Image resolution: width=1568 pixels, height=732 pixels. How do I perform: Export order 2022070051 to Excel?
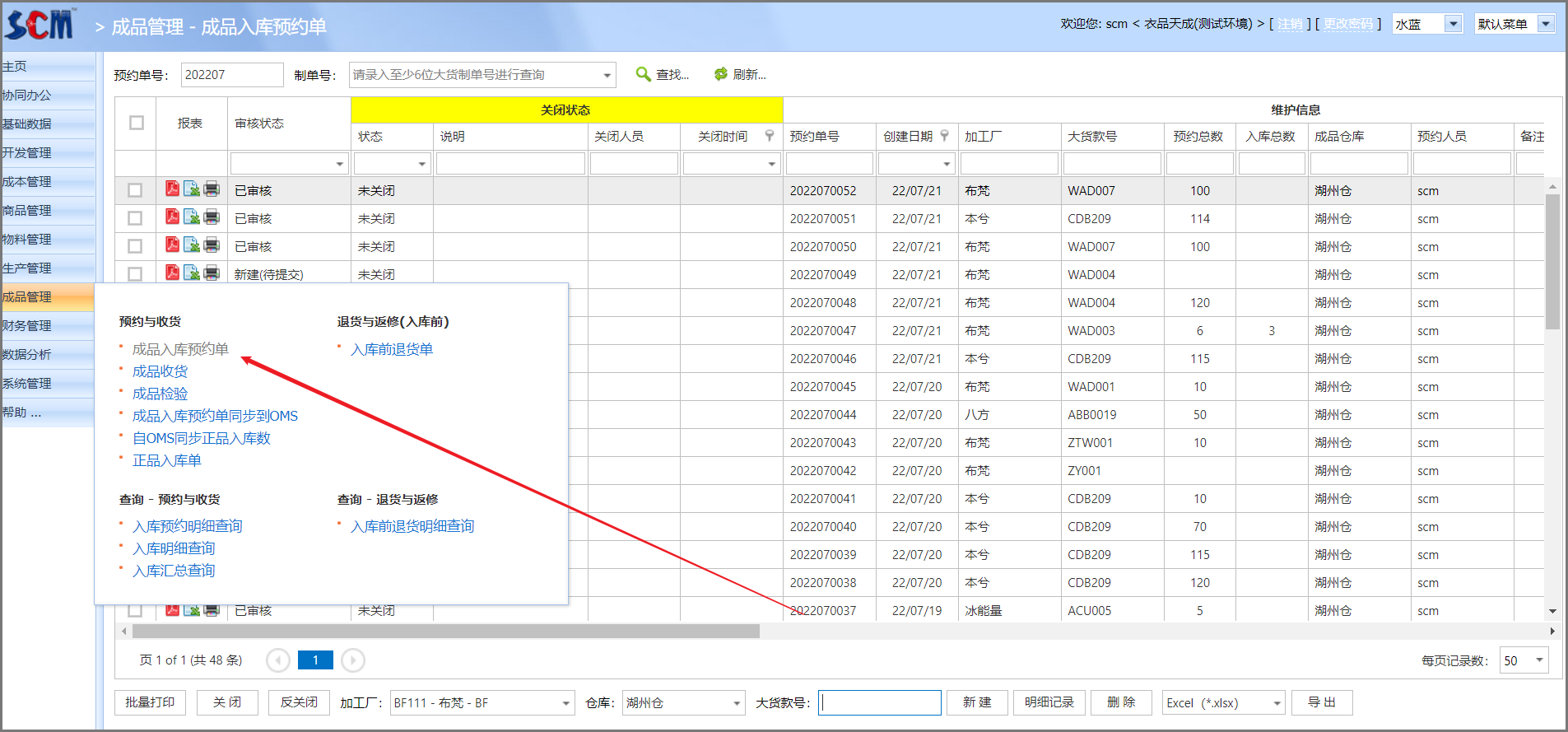(192, 218)
